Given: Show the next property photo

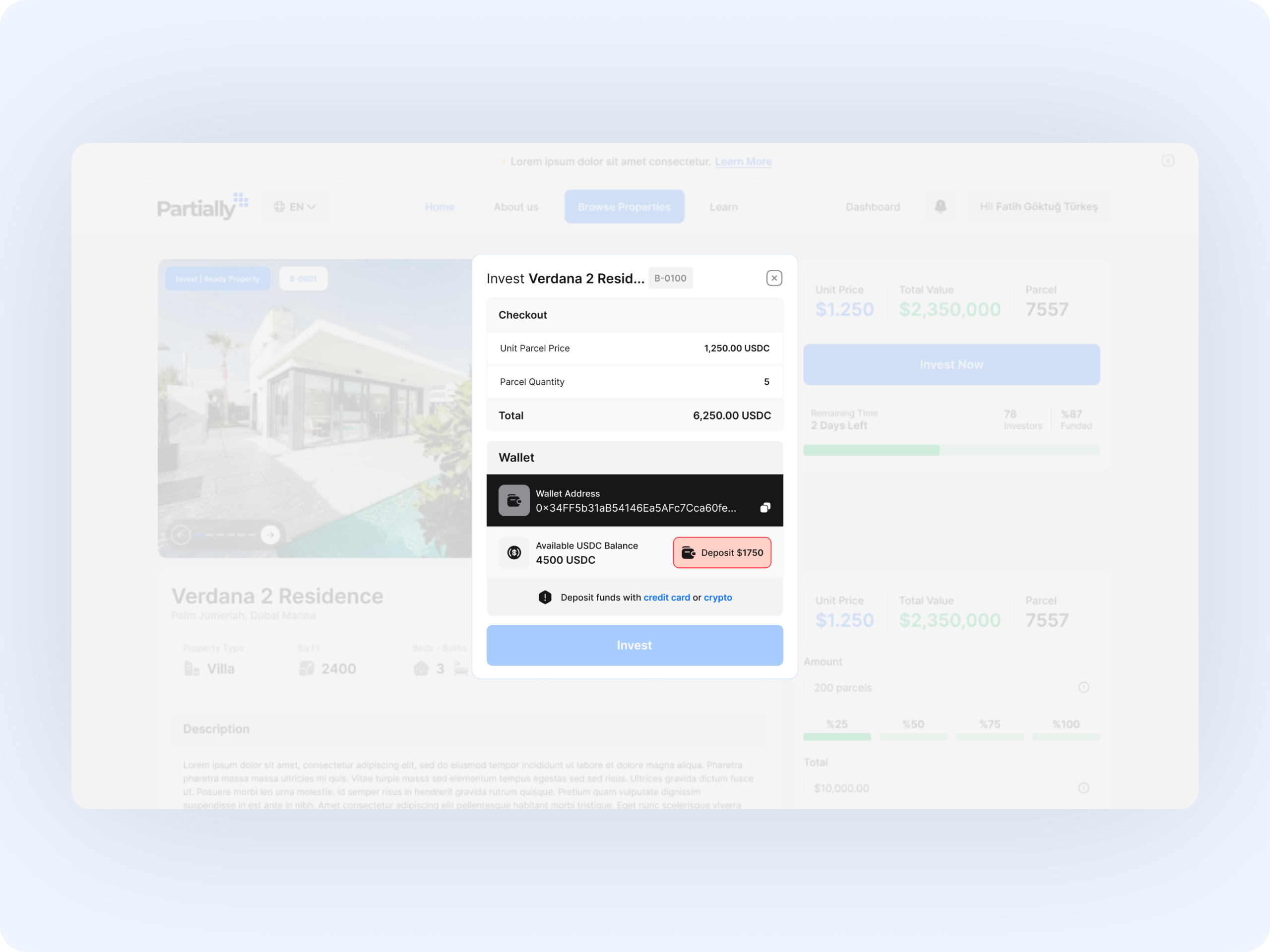Looking at the screenshot, I should pyautogui.click(x=270, y=535).
